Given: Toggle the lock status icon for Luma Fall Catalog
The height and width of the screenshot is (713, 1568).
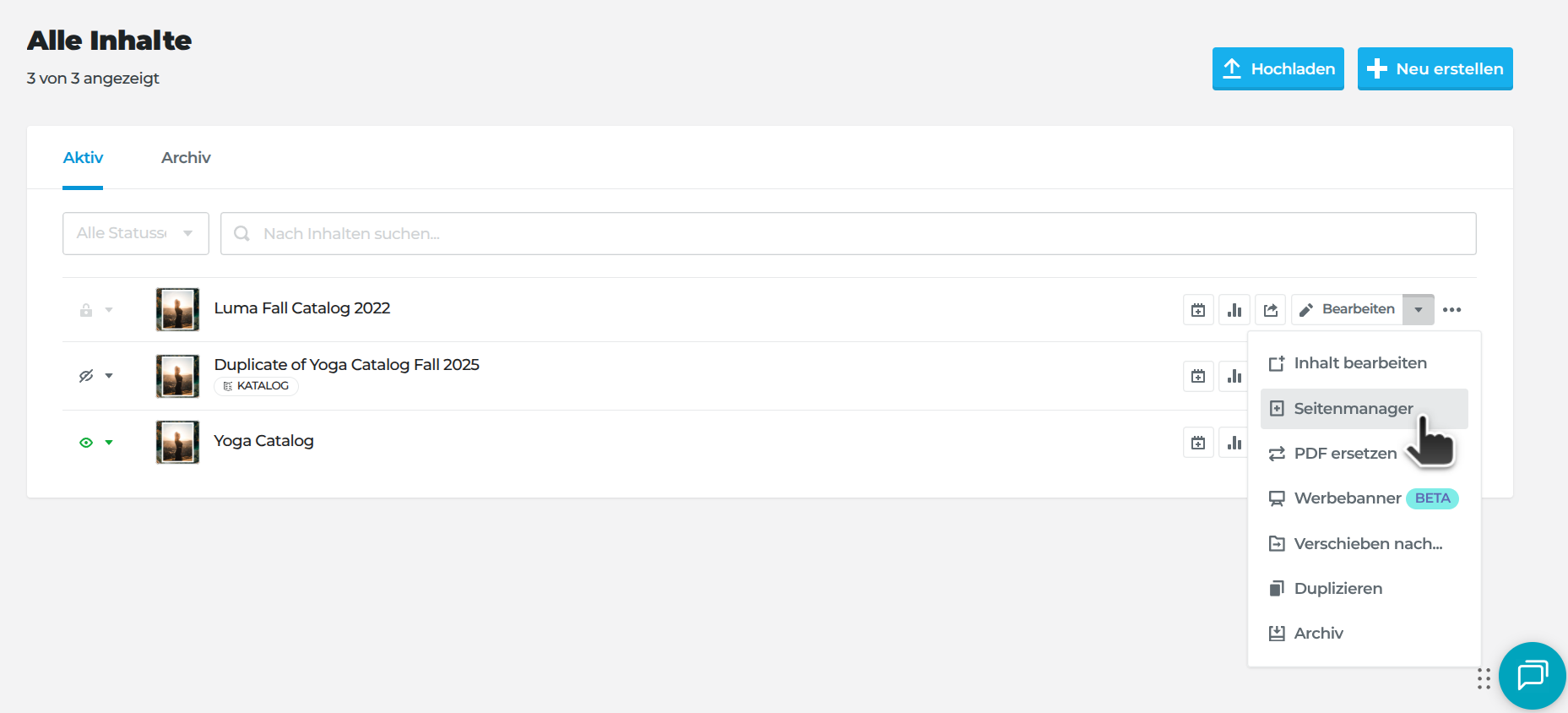Looking at the screenshot, I should (86, 310).
